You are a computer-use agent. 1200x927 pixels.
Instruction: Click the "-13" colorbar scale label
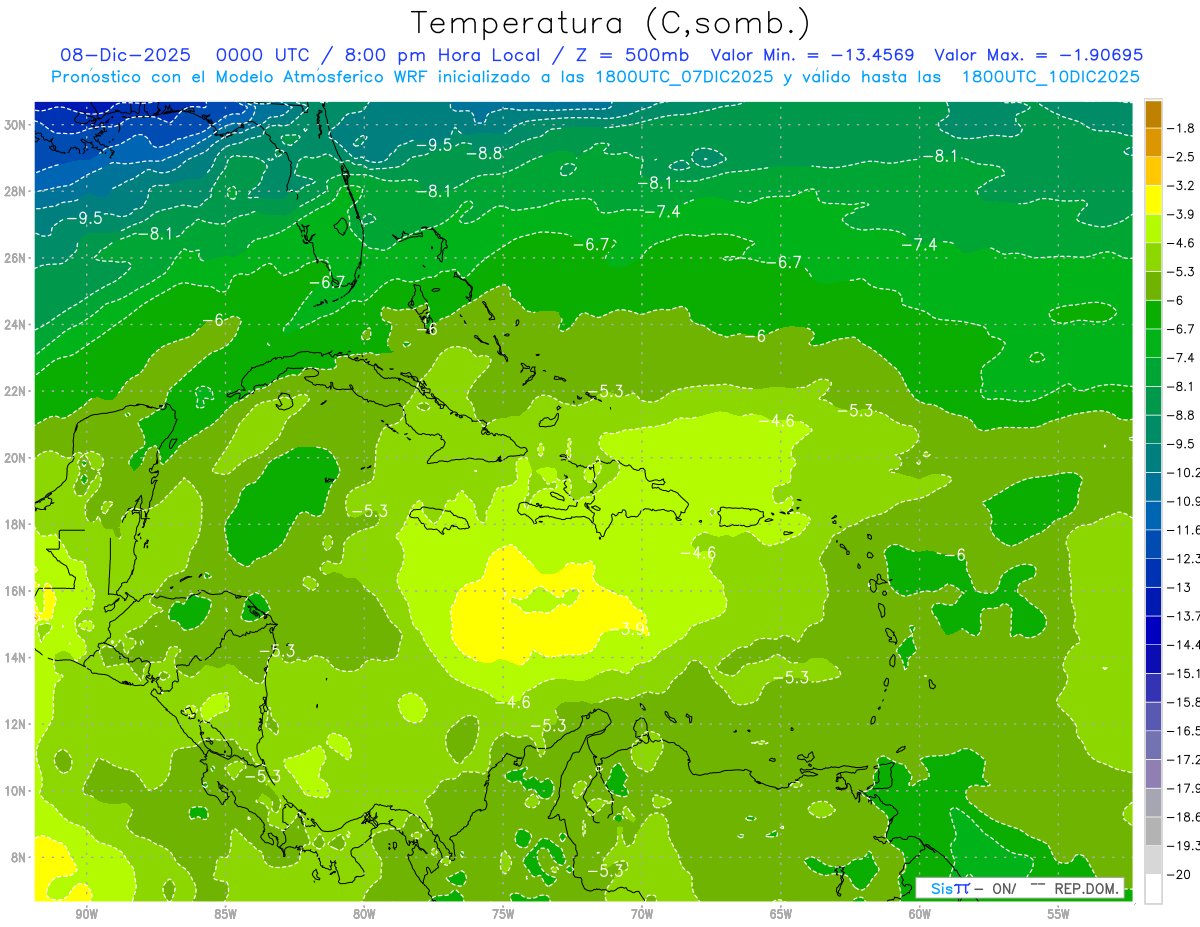(x=1181, y=587)
